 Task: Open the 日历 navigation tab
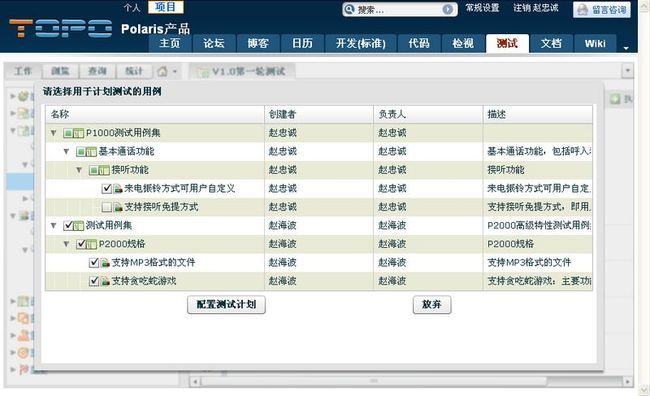click(302, 43)
